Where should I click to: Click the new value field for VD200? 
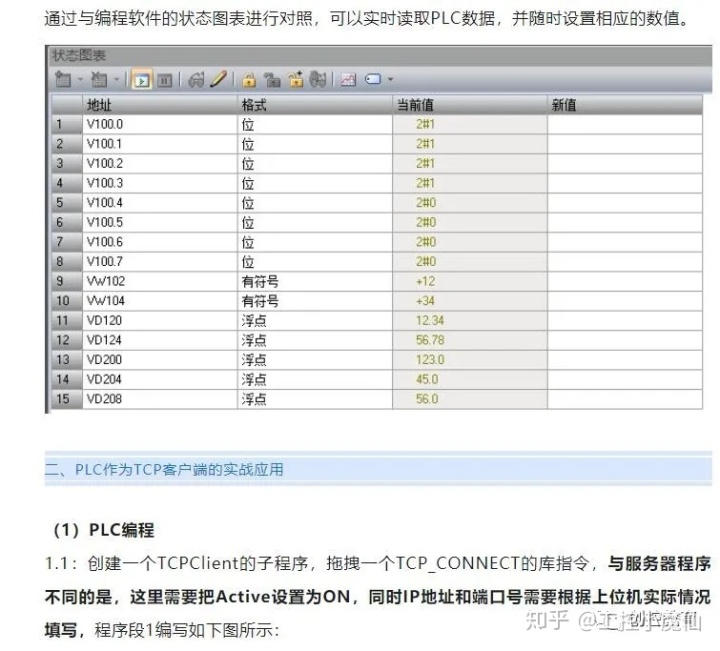625,360
